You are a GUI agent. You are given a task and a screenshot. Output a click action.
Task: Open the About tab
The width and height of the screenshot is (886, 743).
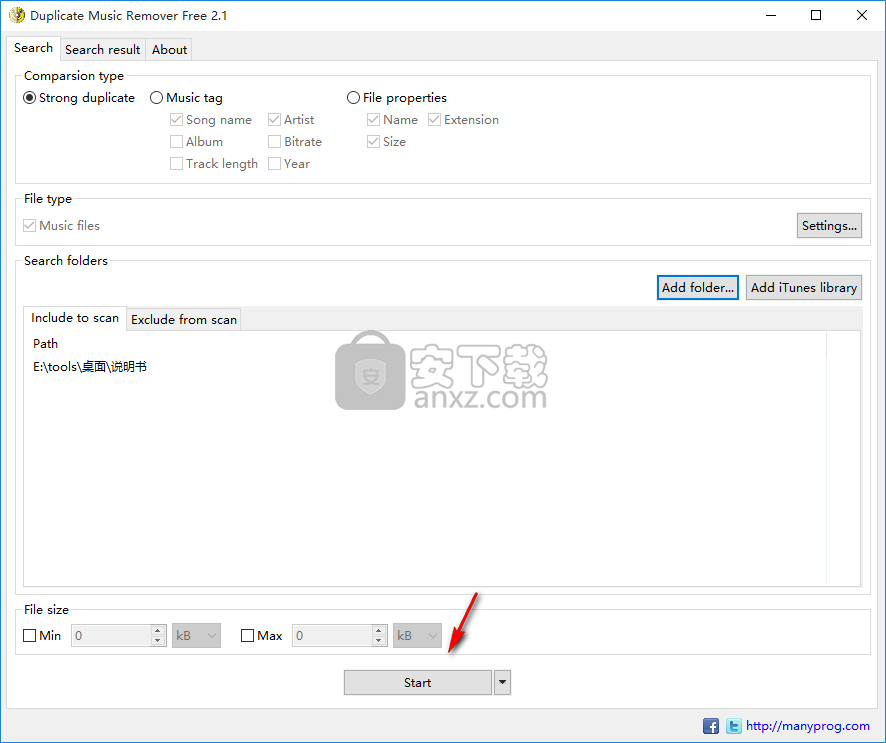[x=169, y=50]
